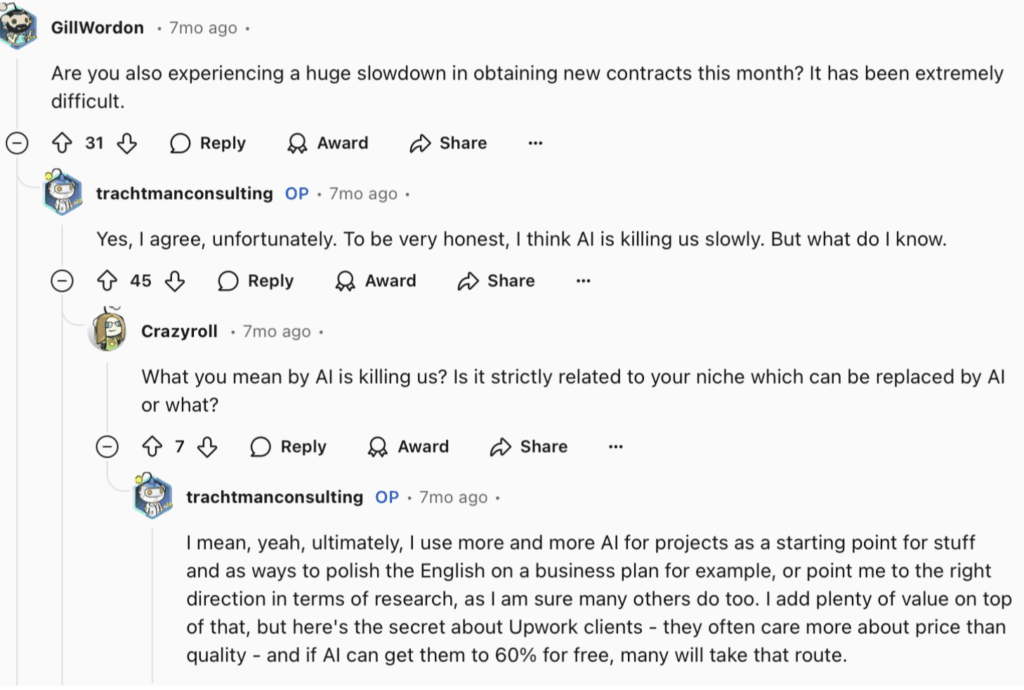Upvote trachtmanconsulting's comment with 45 votes
The image size is (1024, 690).
point(109,281)
